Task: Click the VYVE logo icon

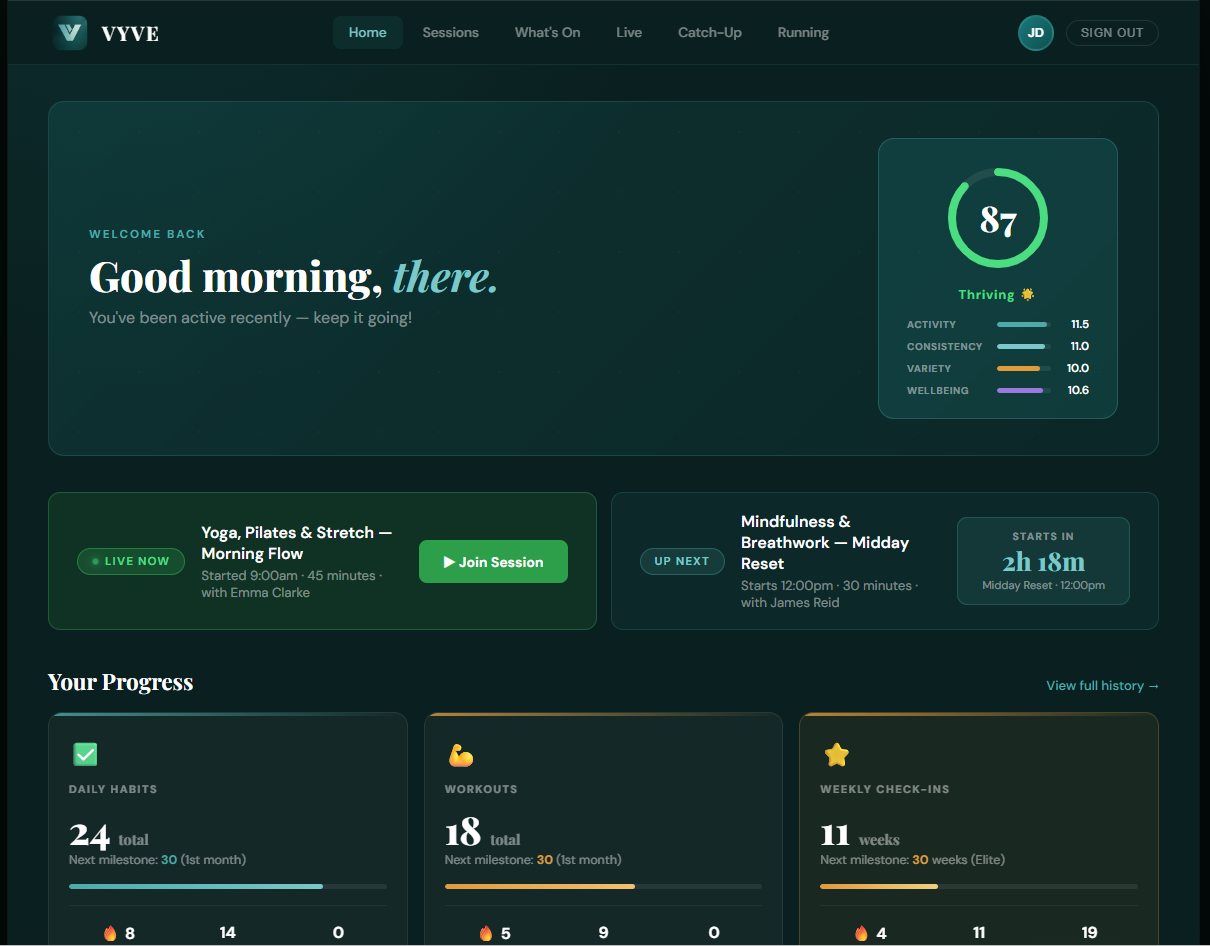Action: 70,32
